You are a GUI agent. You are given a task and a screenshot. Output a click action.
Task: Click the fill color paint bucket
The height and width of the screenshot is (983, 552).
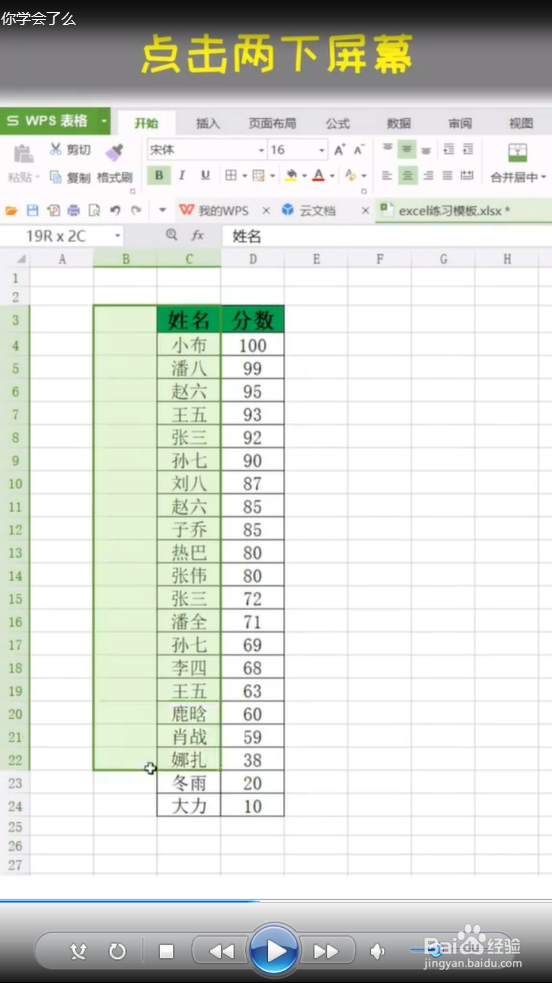click(291, 176)
